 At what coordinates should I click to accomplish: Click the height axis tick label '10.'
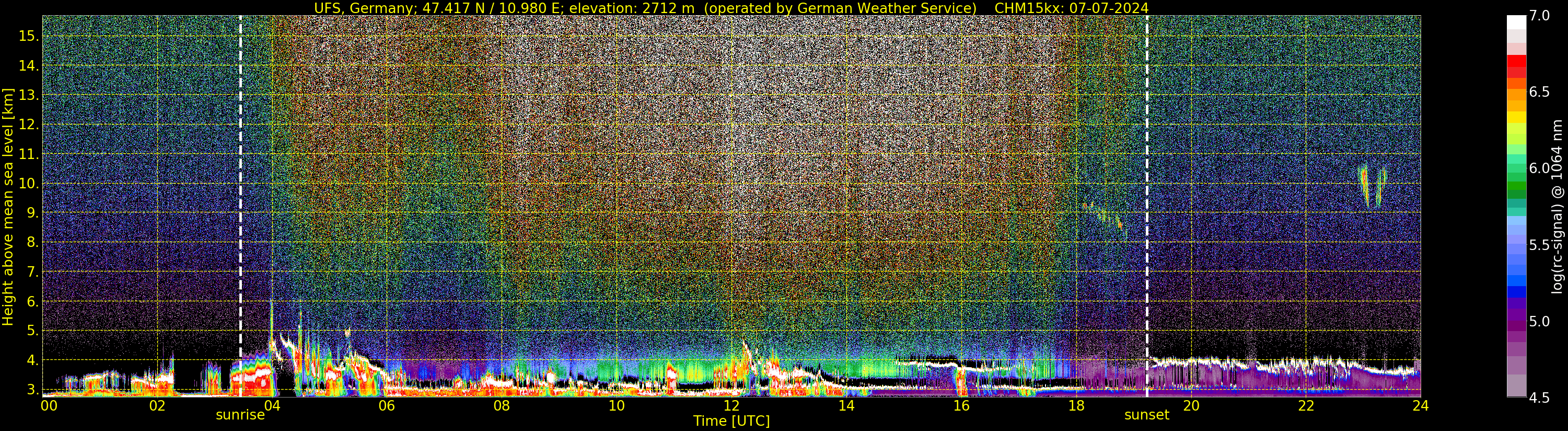pos(29,184)
